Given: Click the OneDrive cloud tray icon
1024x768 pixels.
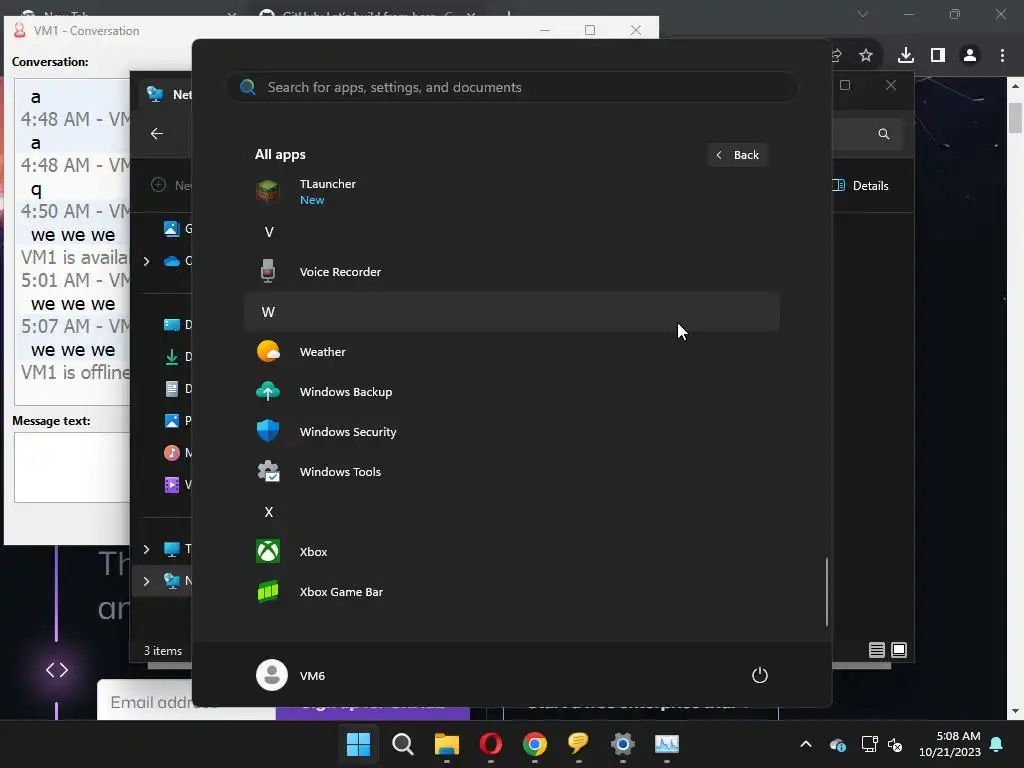Looking at the screenshot, I should [x=838, y=744].
